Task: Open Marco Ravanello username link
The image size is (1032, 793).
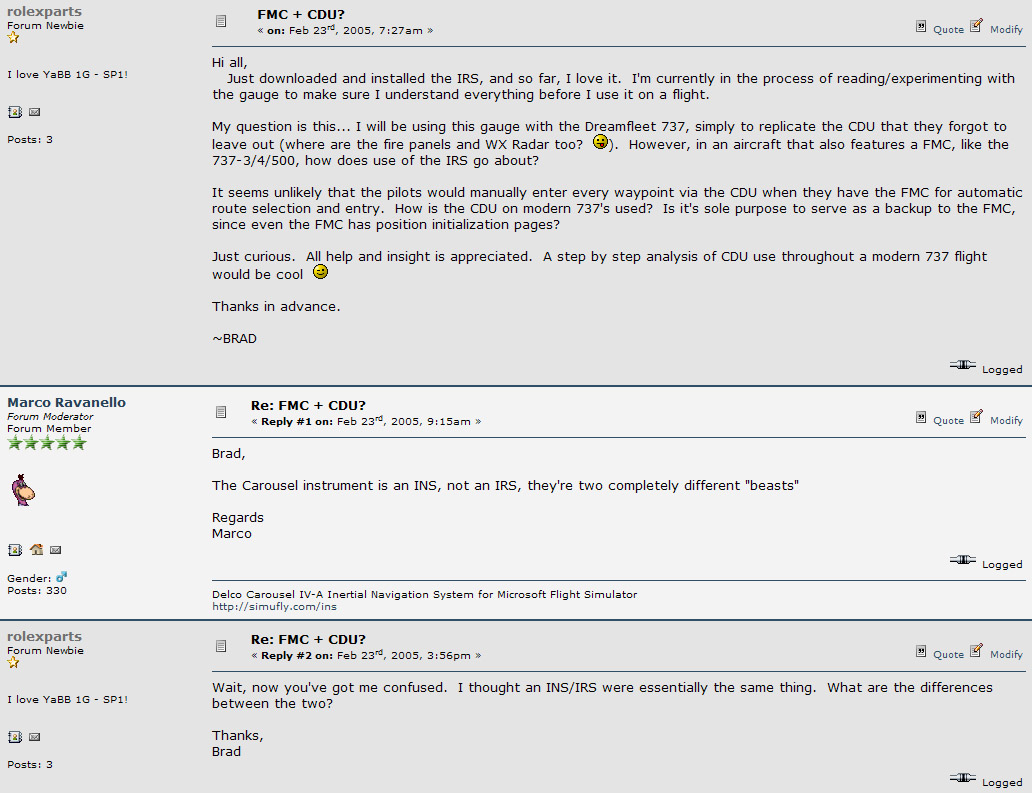Action: (x=66, y=402)
